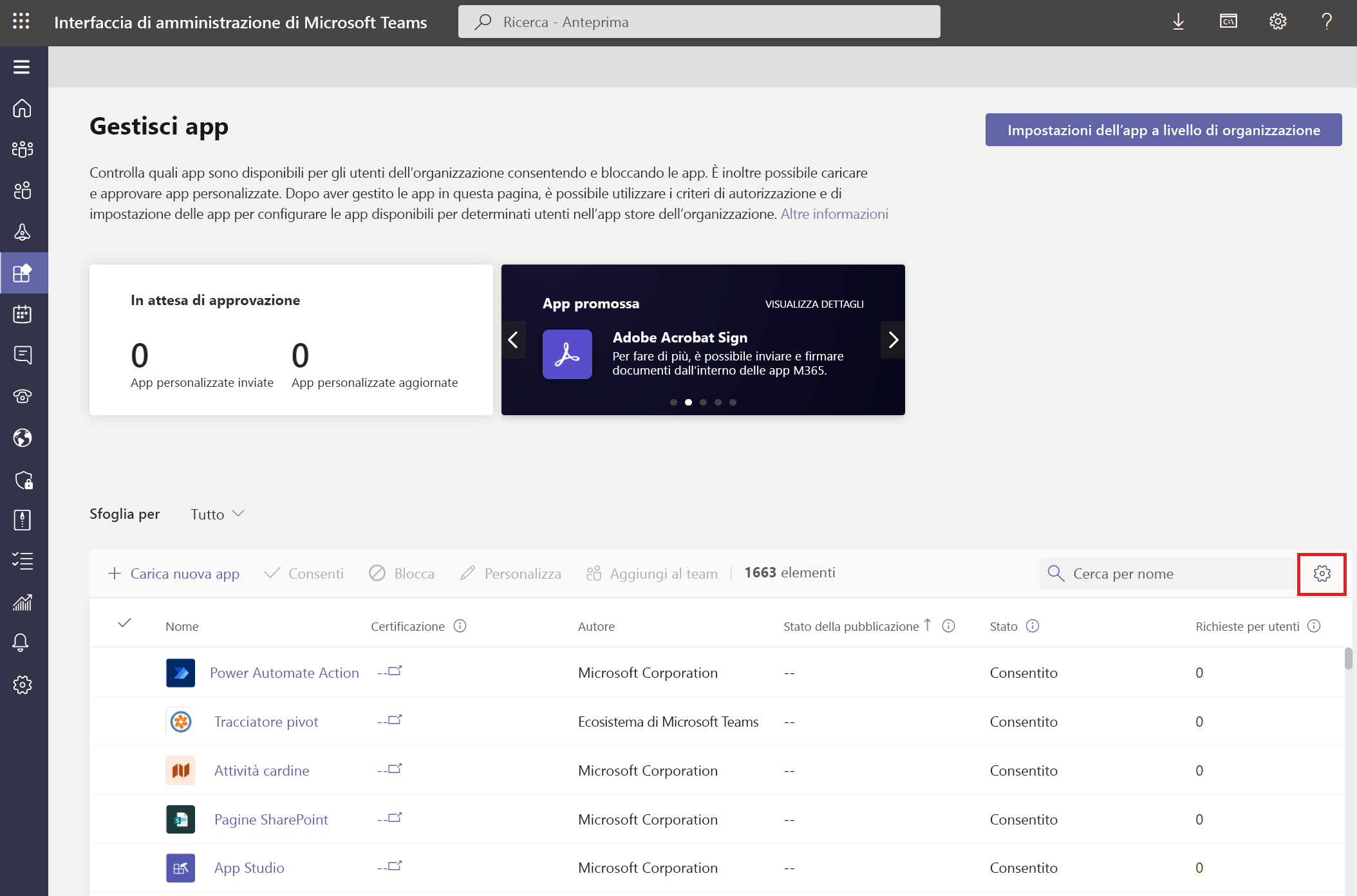1357x896 pixels.
Task: Open the Voice telephone icon in sidebar
Action: tap(23, 397)
